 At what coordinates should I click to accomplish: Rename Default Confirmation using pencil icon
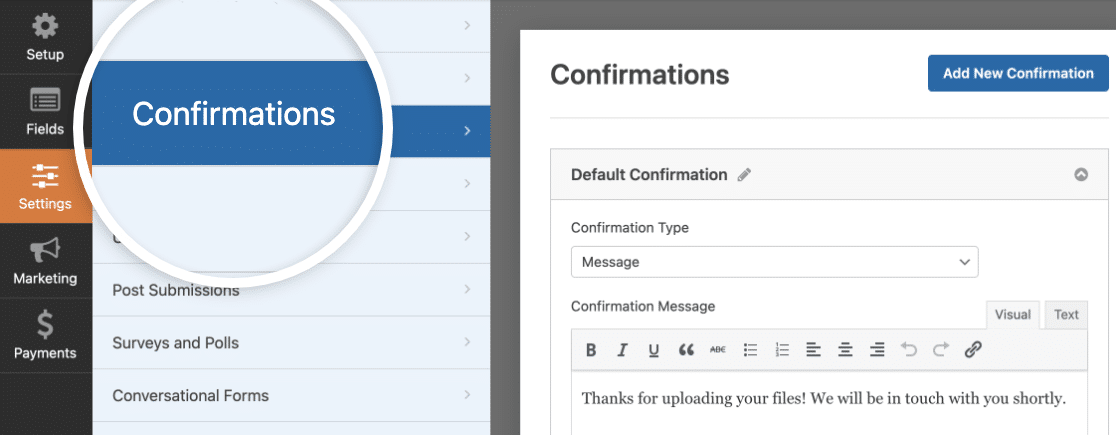(x=744, y=175)
